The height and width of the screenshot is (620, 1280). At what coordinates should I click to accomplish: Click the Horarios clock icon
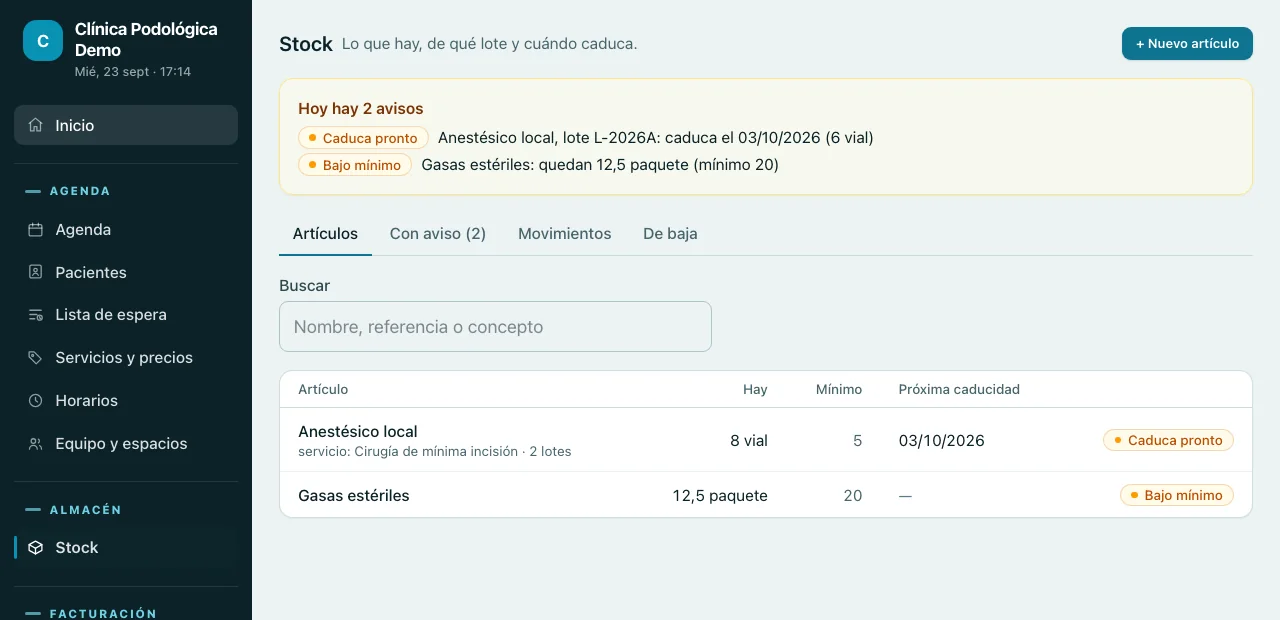36,401
